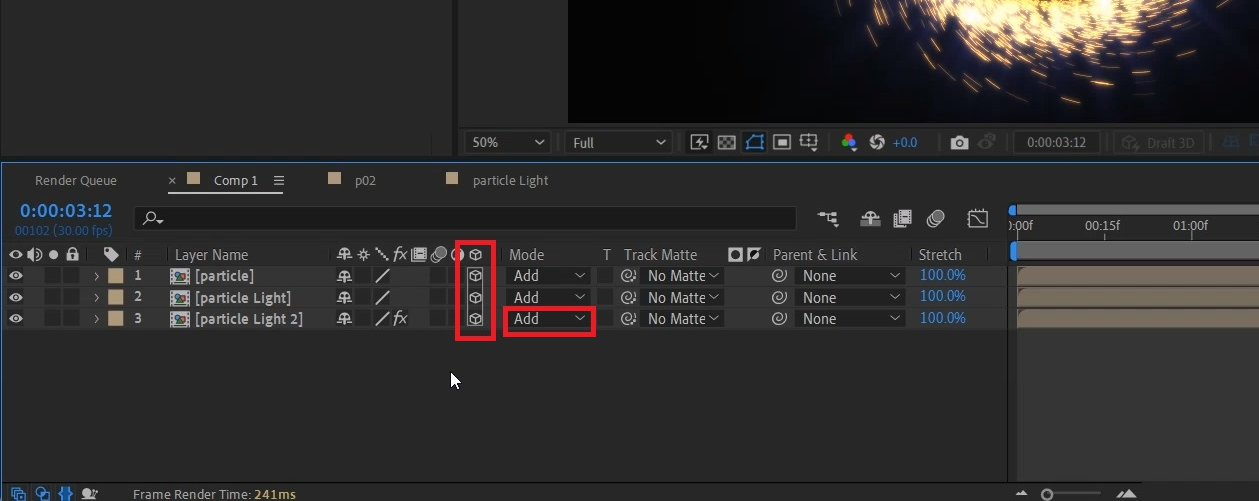The width and height of the screenshot is (1259, 501).
Task: Expand the [particle] layer properties
Action: [x=97, y=275]
